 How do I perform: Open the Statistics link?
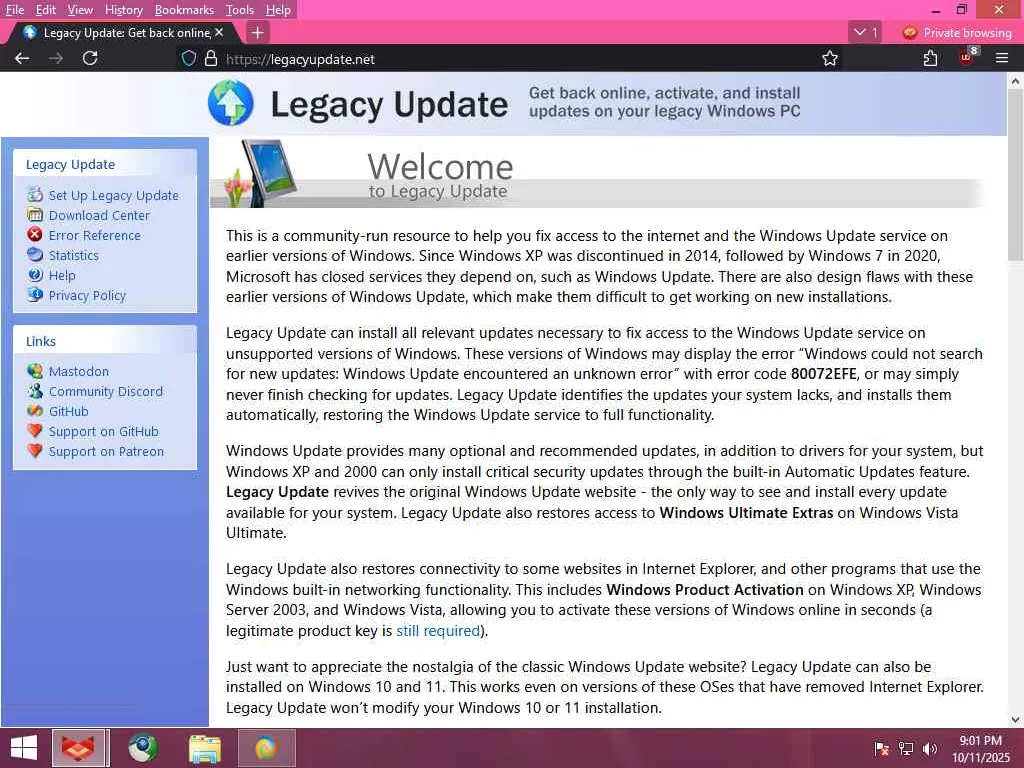tap(74, 255)
